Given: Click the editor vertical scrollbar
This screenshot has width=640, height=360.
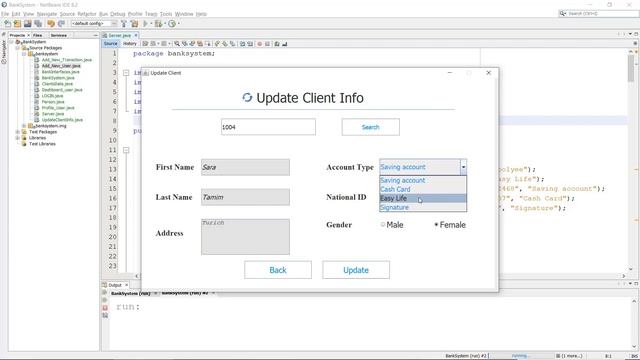Looking at the screenshot, I should [631, 159].
